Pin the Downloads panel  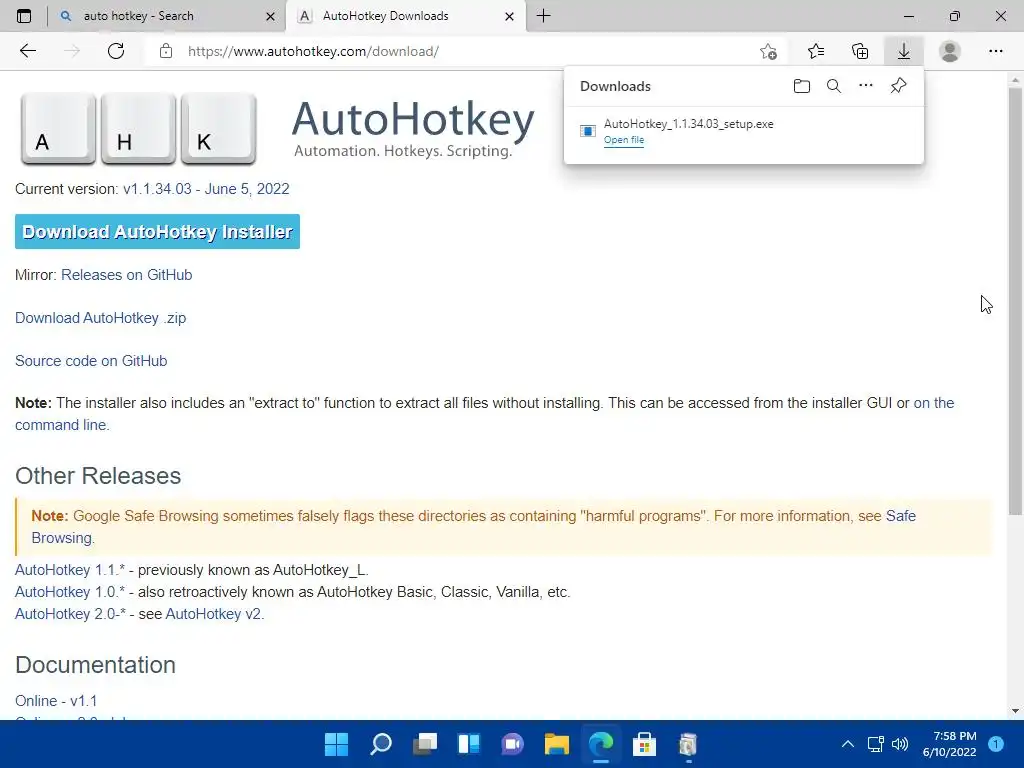(899, 86)
